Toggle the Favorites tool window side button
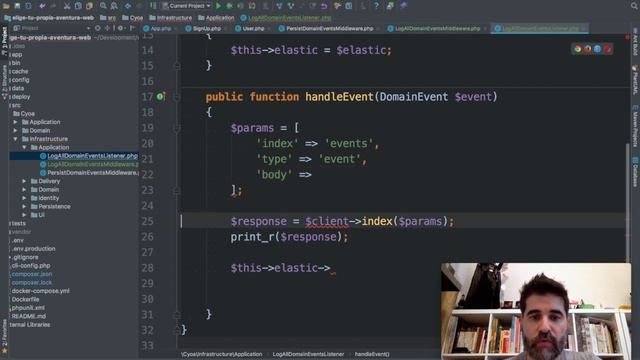The image size is (640, 360). pyautogui.click(x=4, y=337)
